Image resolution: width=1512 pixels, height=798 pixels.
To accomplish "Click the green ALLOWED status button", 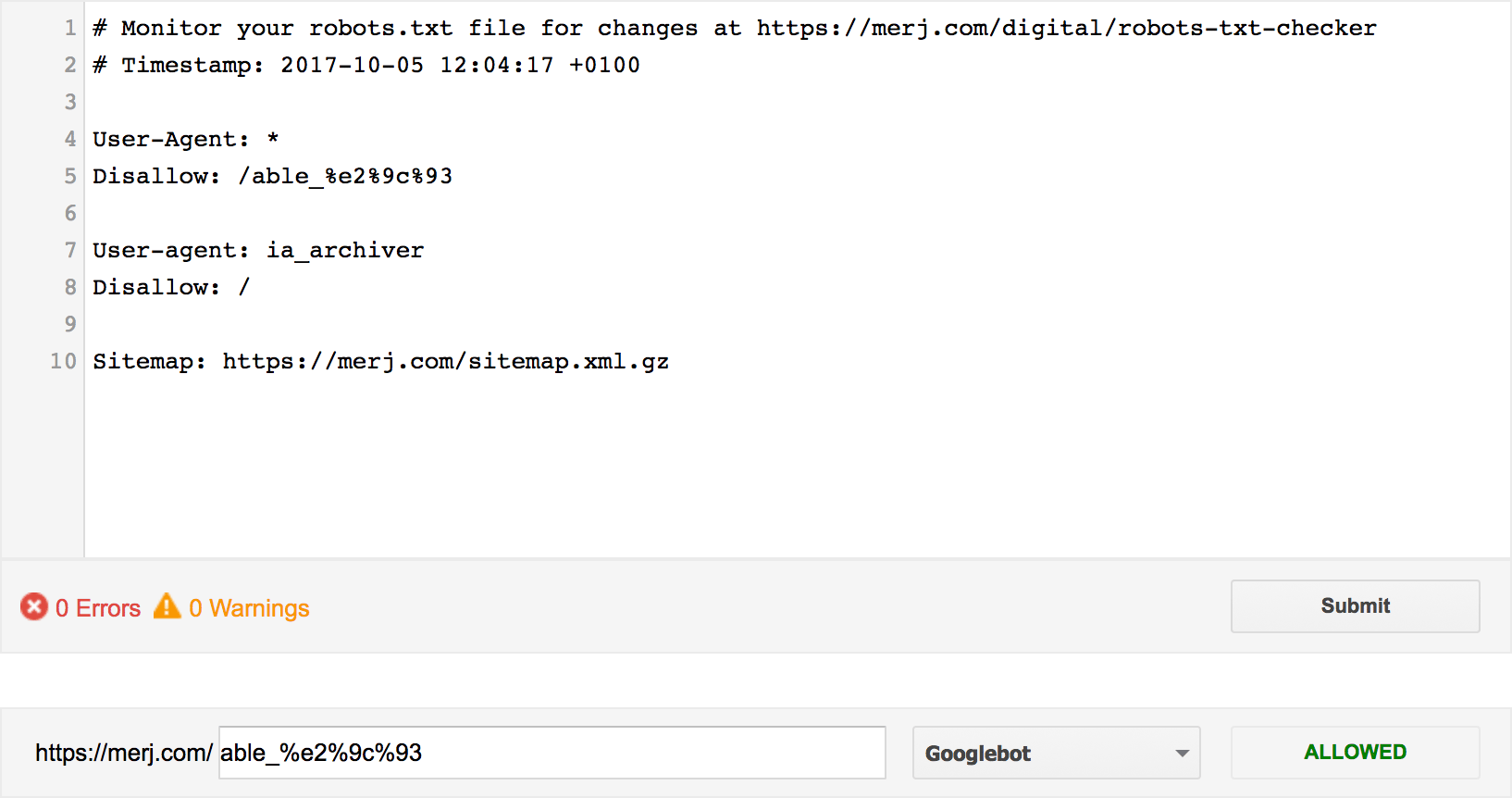I will 1355,752.
